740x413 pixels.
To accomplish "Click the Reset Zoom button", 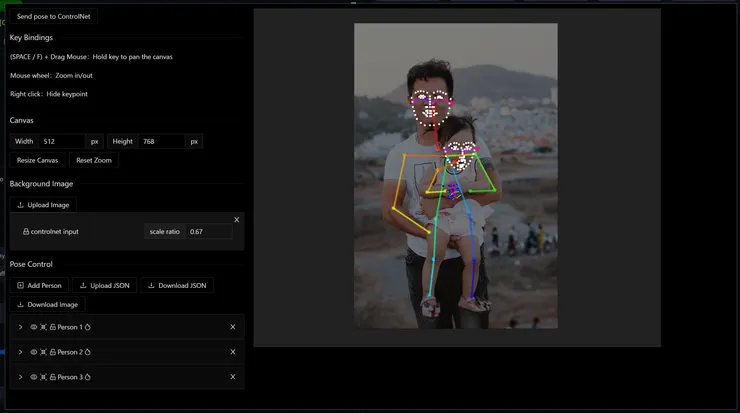I will pyautogui.click(x=94, y=160).
